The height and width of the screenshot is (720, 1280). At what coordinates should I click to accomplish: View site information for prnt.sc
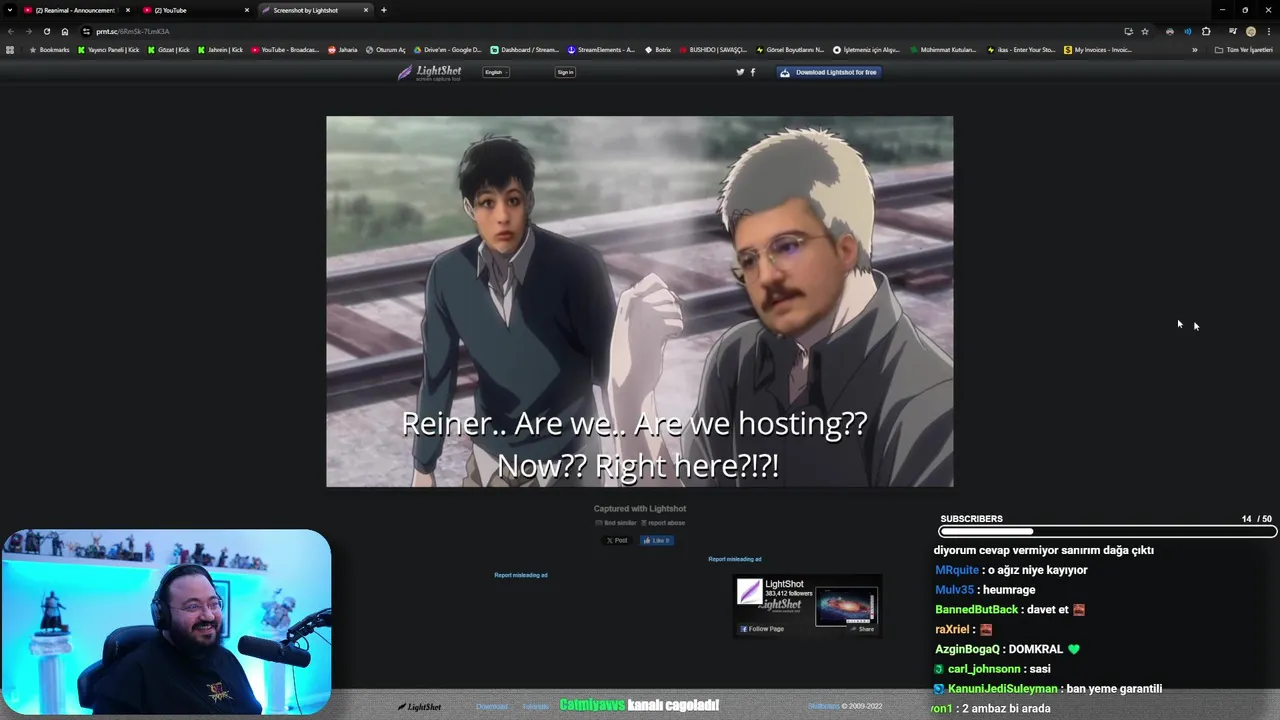coord(86,31)
